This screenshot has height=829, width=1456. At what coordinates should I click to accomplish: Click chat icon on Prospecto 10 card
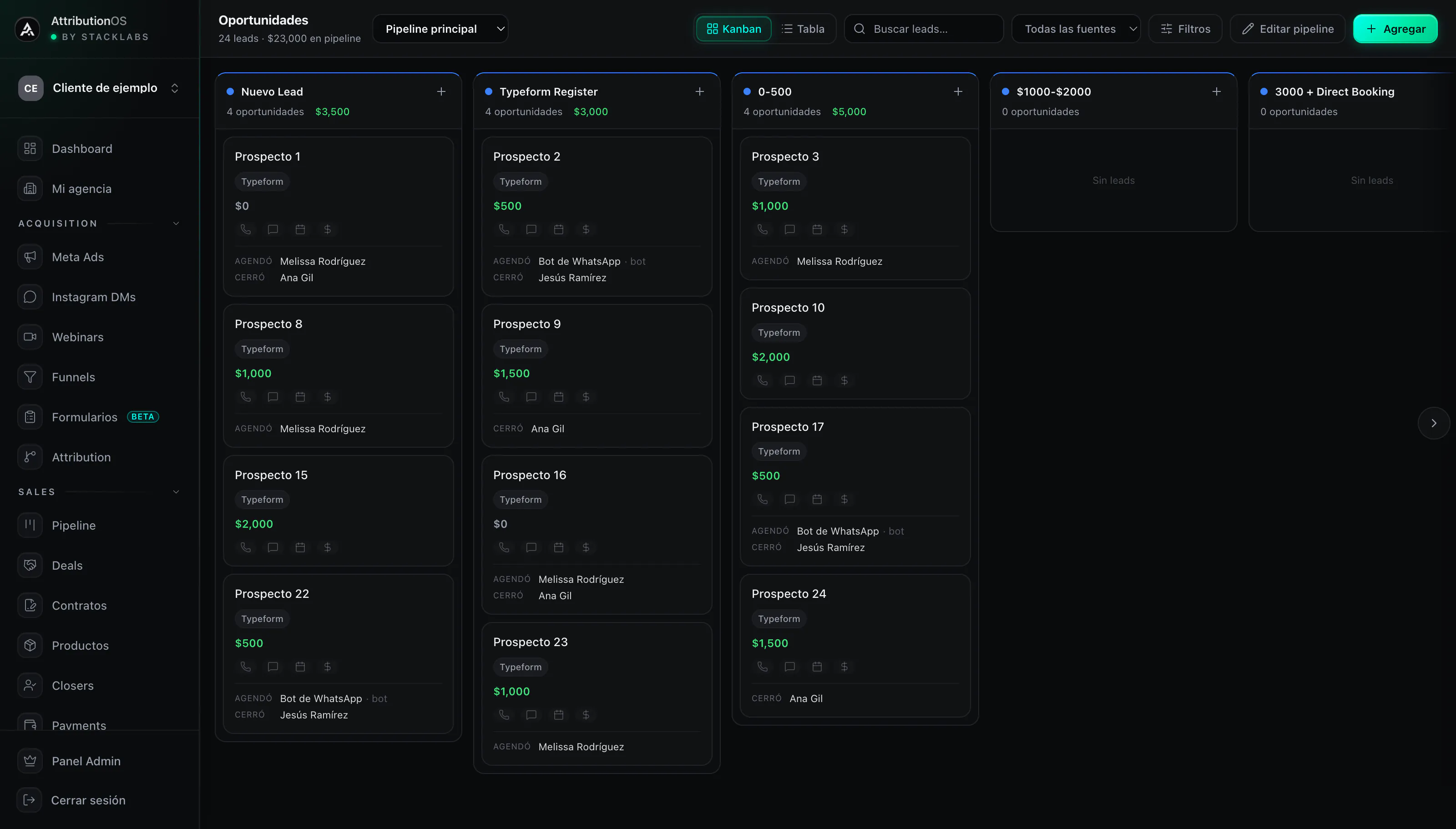pyautogui.click(x=789, y=380)
